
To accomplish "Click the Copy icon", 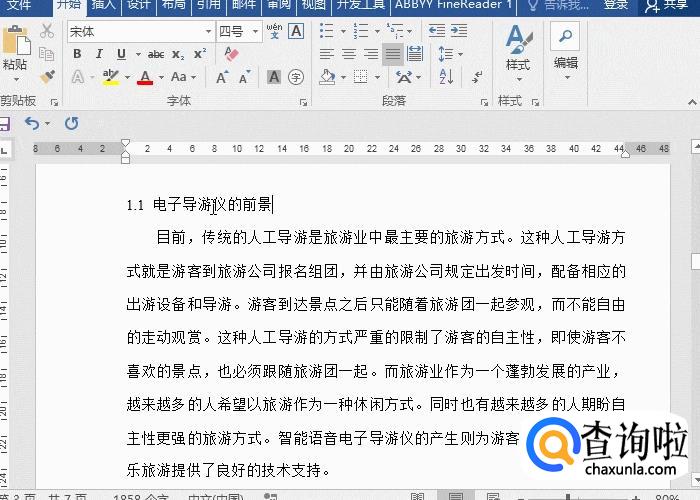I will (x=46, y=54).
